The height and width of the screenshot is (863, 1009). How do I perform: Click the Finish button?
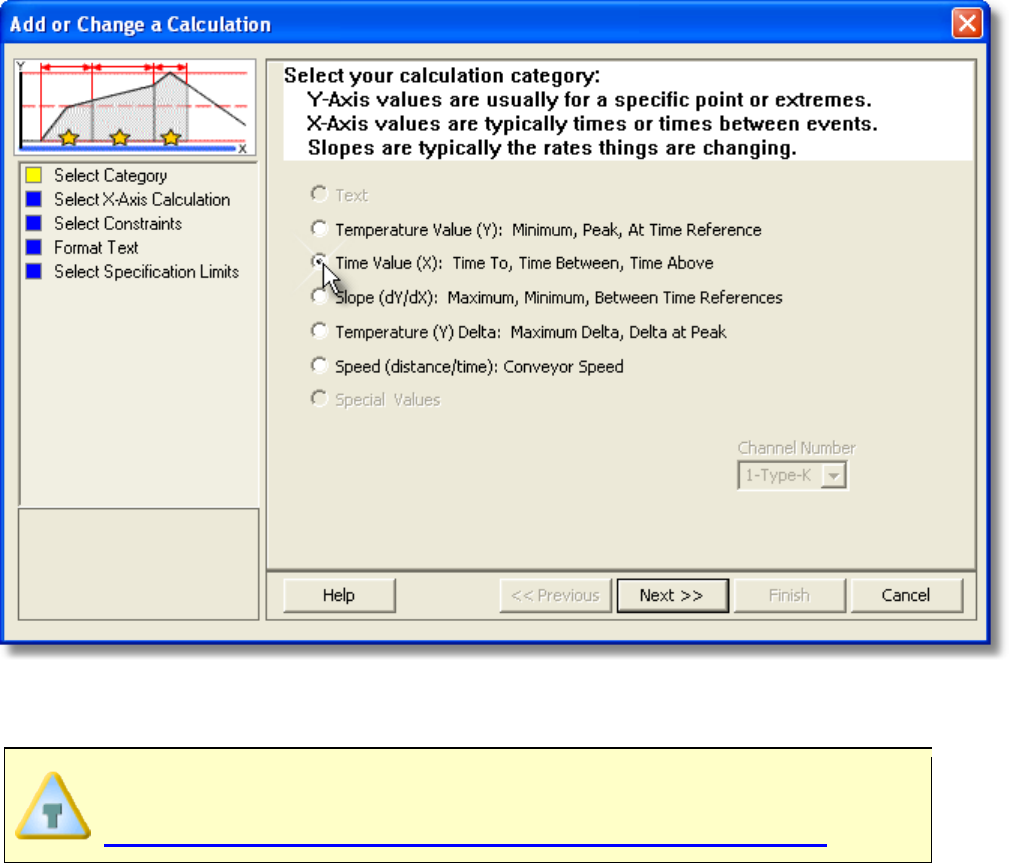pos(790,595)
